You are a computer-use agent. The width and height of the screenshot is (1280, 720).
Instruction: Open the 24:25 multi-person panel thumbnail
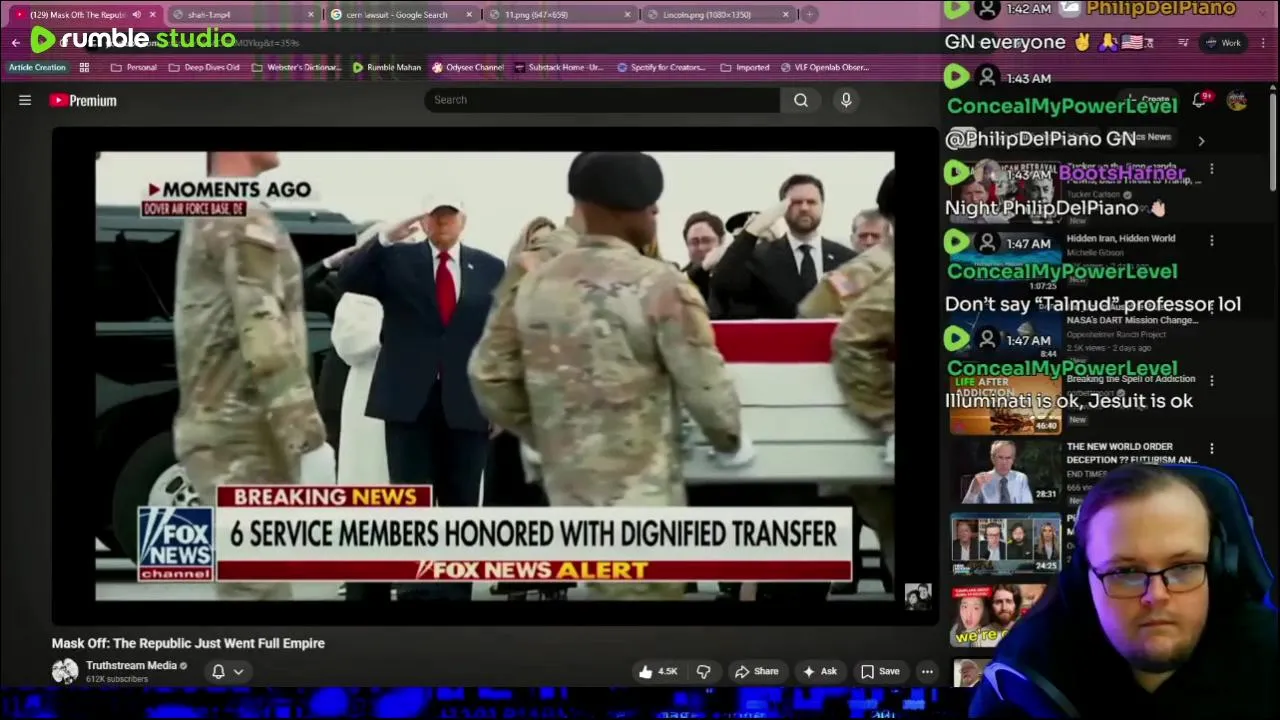pyautogui.click(x=1005, y=543)
